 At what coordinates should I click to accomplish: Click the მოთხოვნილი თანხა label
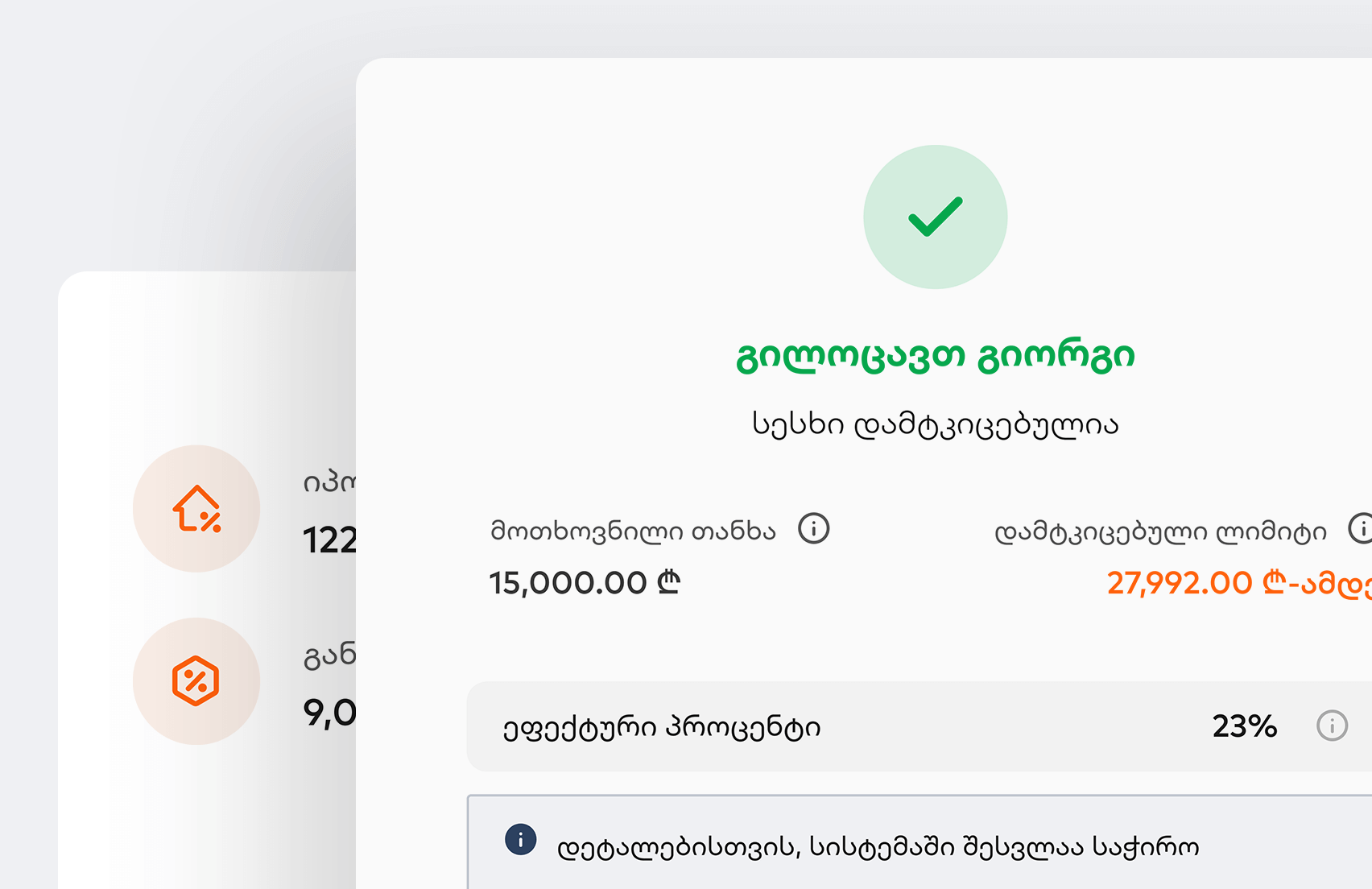point(633,531)
